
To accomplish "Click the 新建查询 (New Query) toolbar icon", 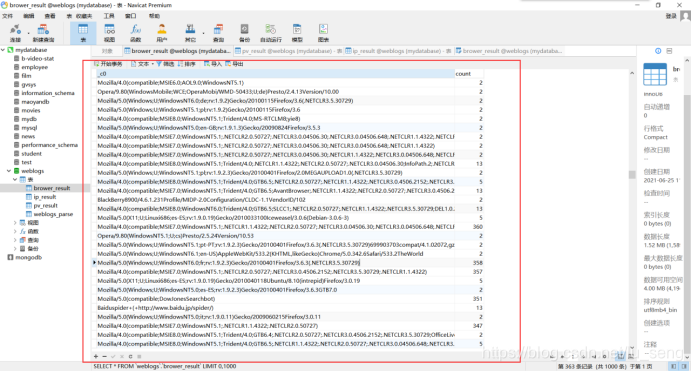I will click(x=43, y=33).
